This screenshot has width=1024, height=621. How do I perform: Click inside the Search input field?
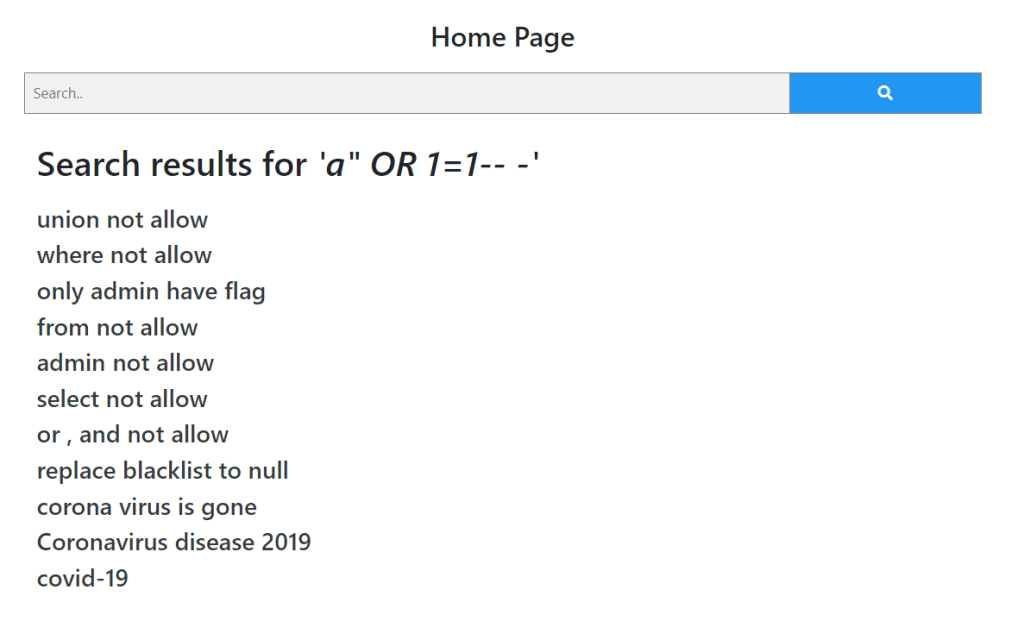[406, 93]
